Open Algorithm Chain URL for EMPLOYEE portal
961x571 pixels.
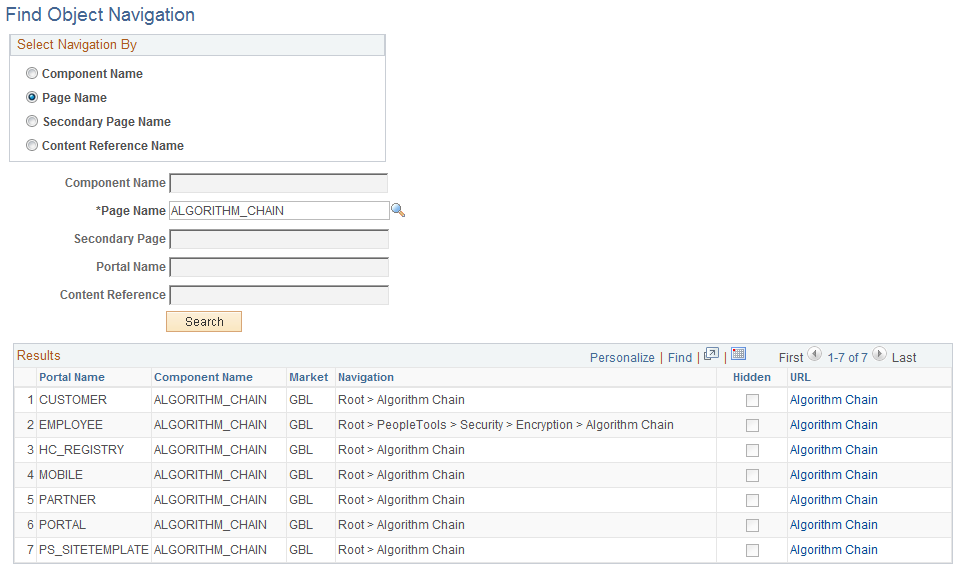(834, 425)
